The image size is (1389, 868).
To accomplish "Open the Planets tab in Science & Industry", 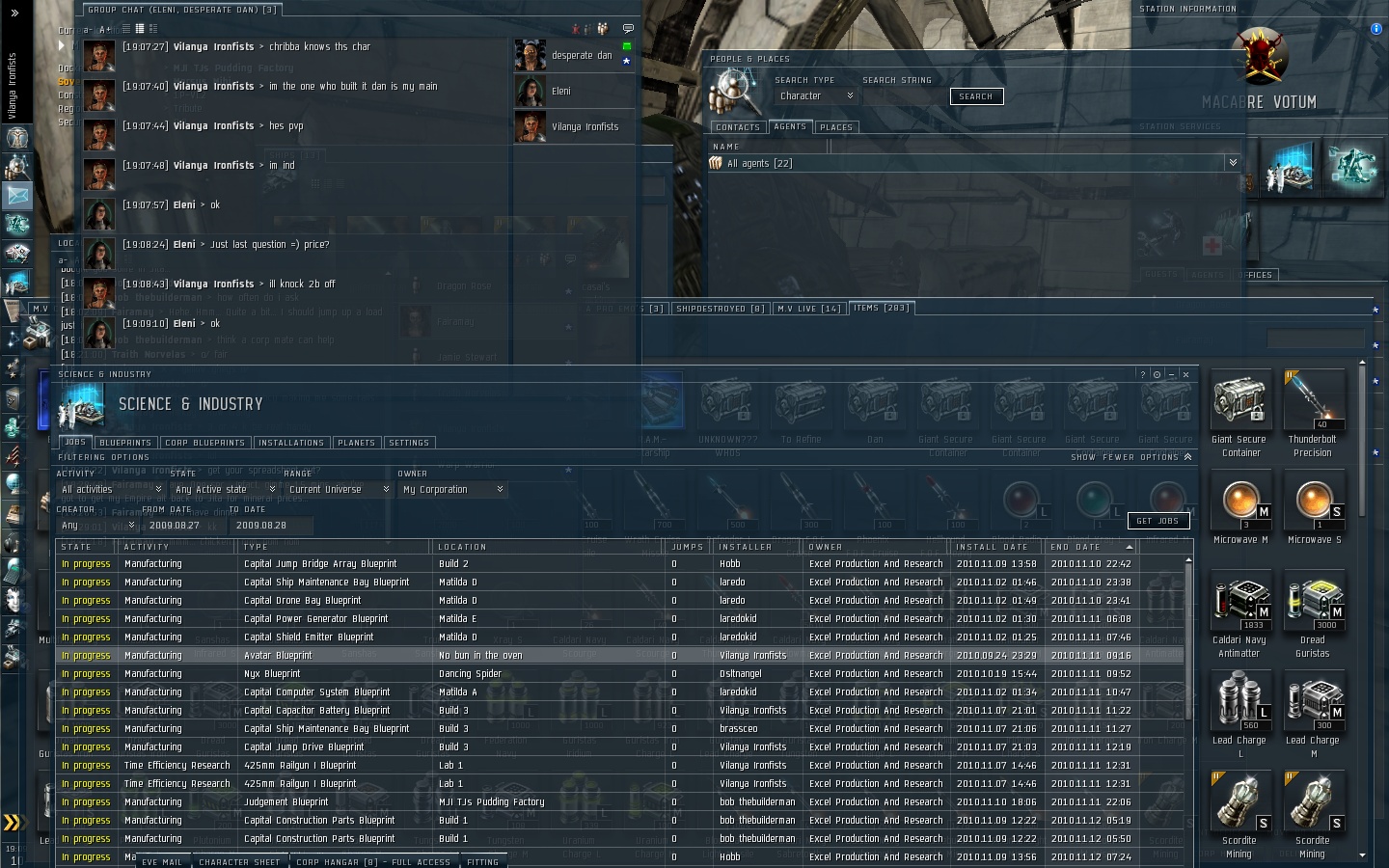I will pos(356,443).
